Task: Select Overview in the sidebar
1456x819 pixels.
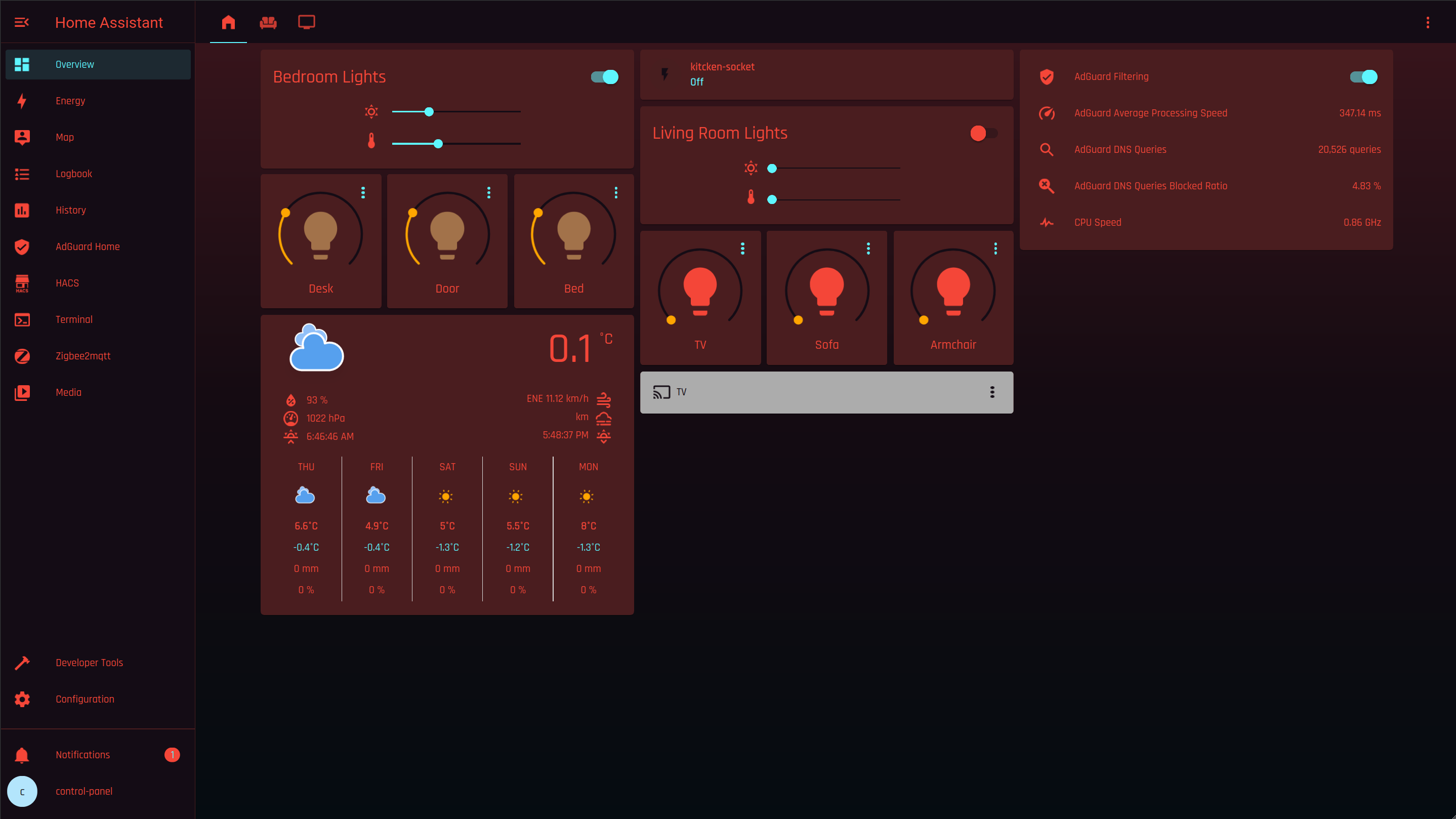Action: (74, 64)
